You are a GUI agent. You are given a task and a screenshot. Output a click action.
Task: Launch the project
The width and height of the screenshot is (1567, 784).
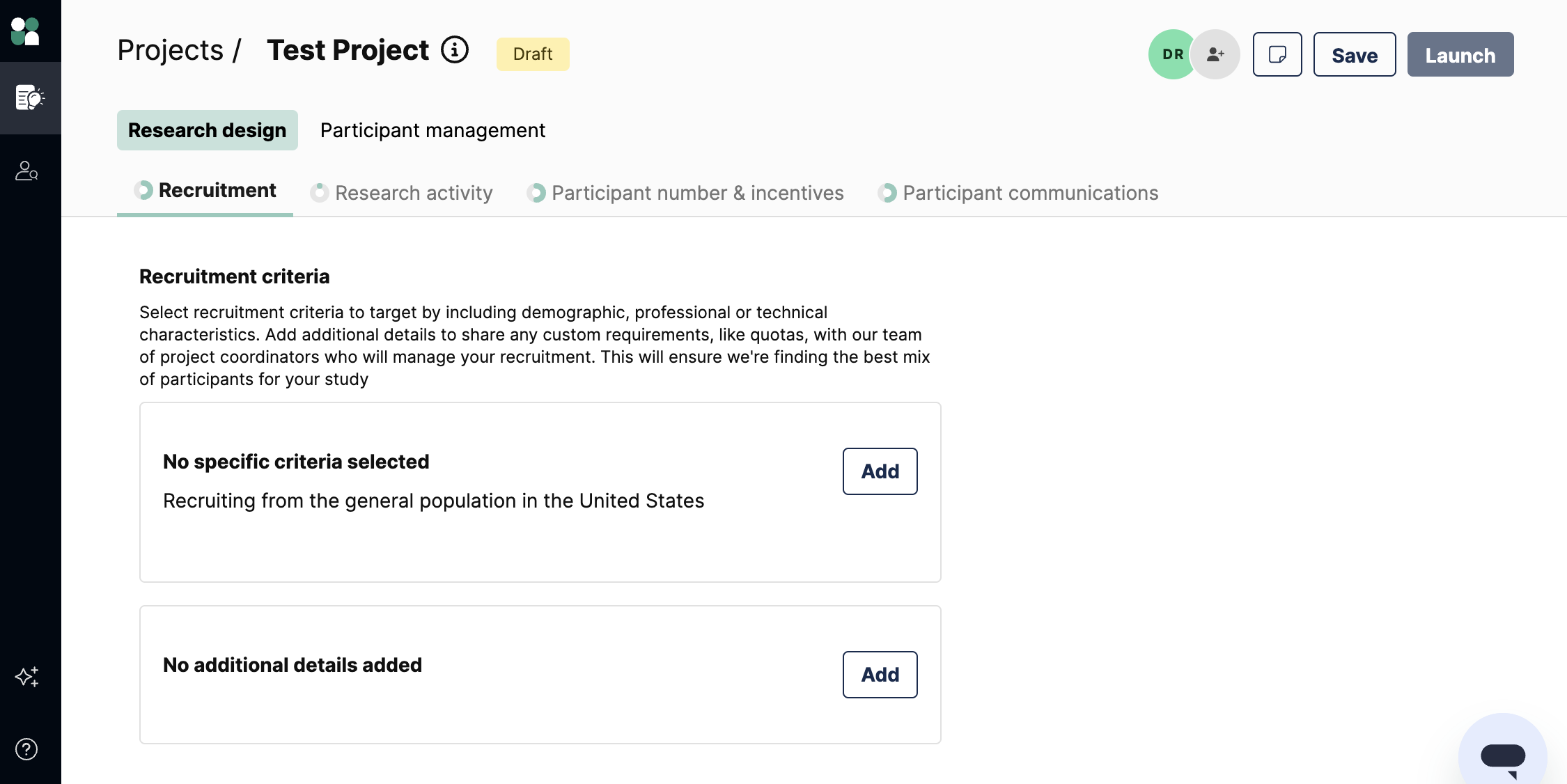click(x=1460, y=54)
